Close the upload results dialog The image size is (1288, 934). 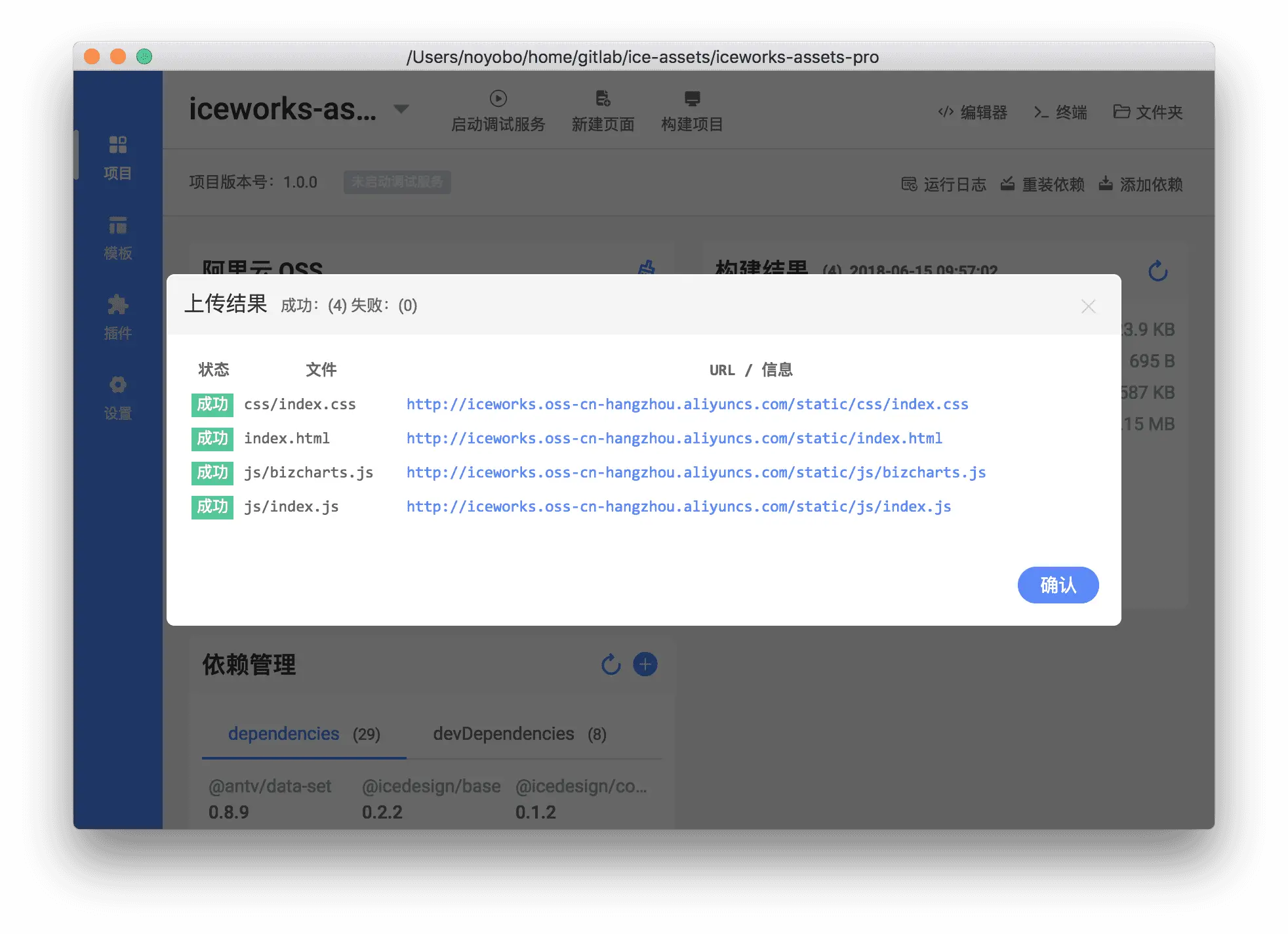(1088, 306)
